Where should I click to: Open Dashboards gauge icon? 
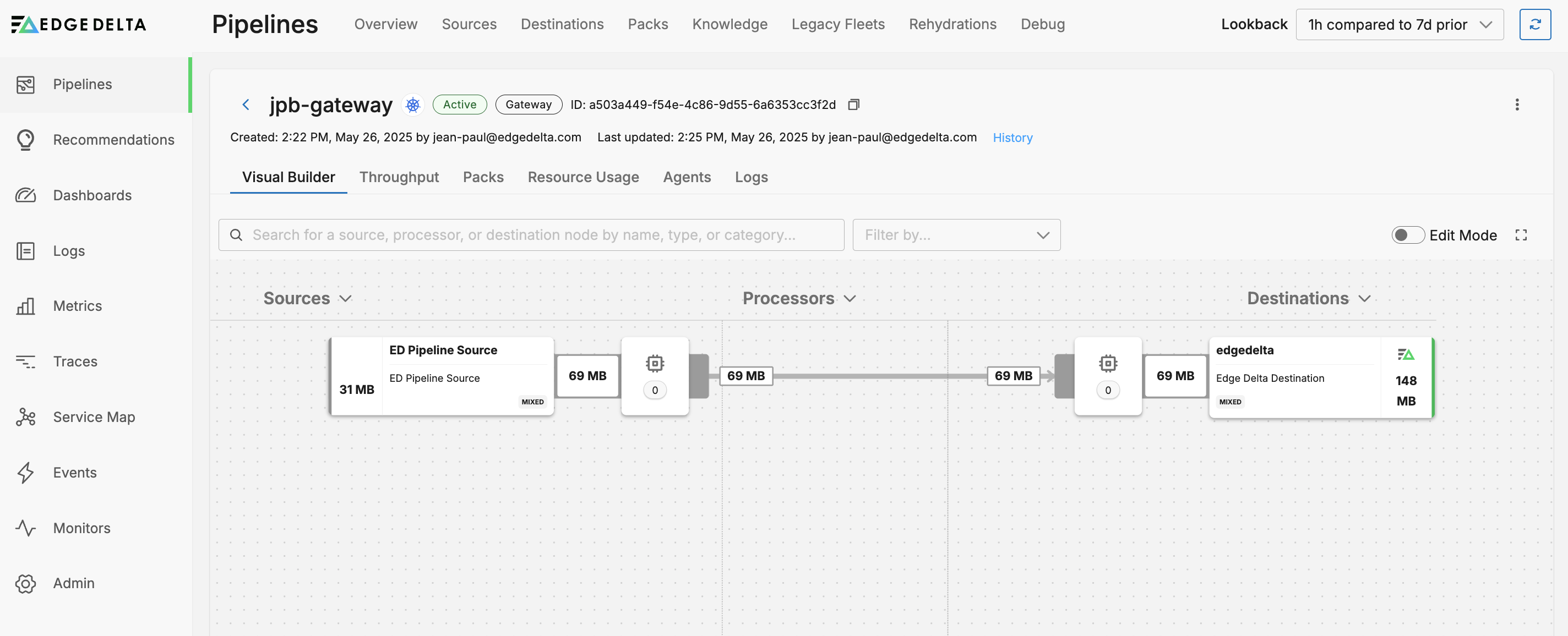click(25, 195)
